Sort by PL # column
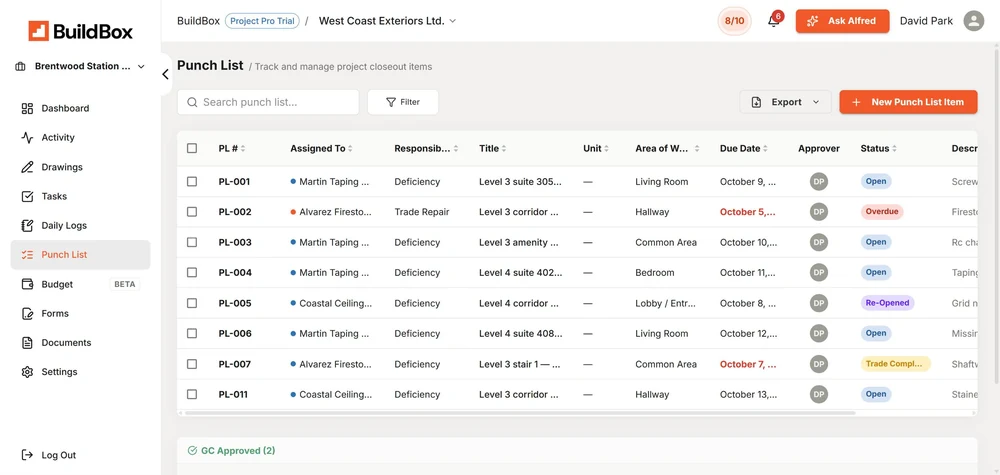This screenshot has height=475, width=1000. click(x=232, y=149)
